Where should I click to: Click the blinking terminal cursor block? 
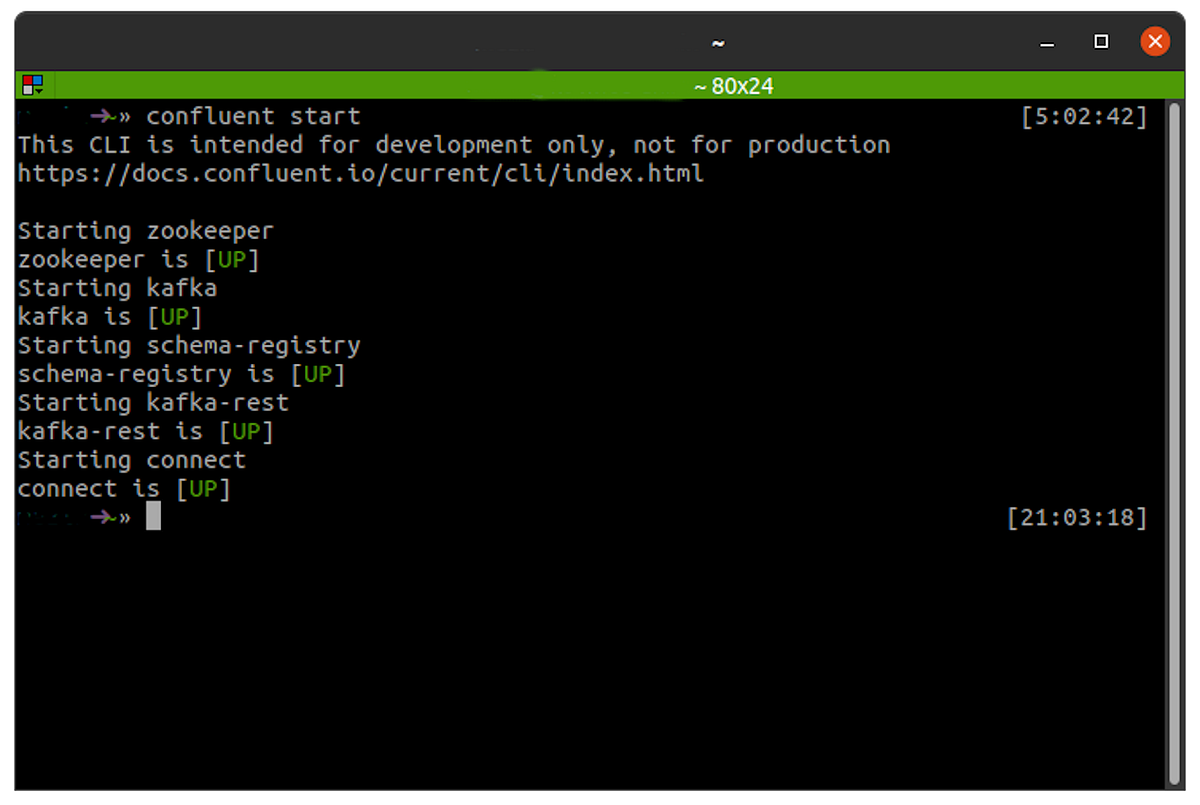[x=153, y=517]
